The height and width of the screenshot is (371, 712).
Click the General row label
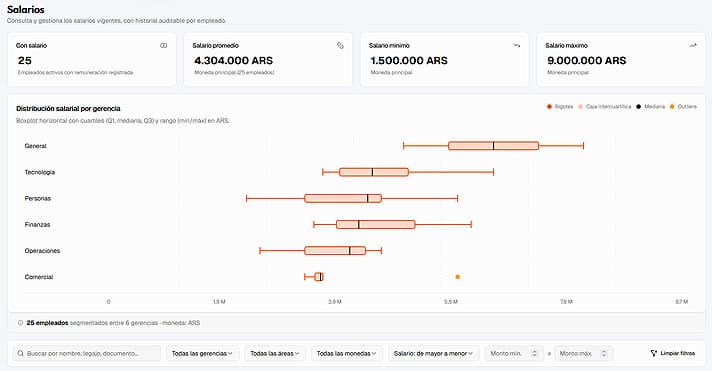(x=35, y=146)
